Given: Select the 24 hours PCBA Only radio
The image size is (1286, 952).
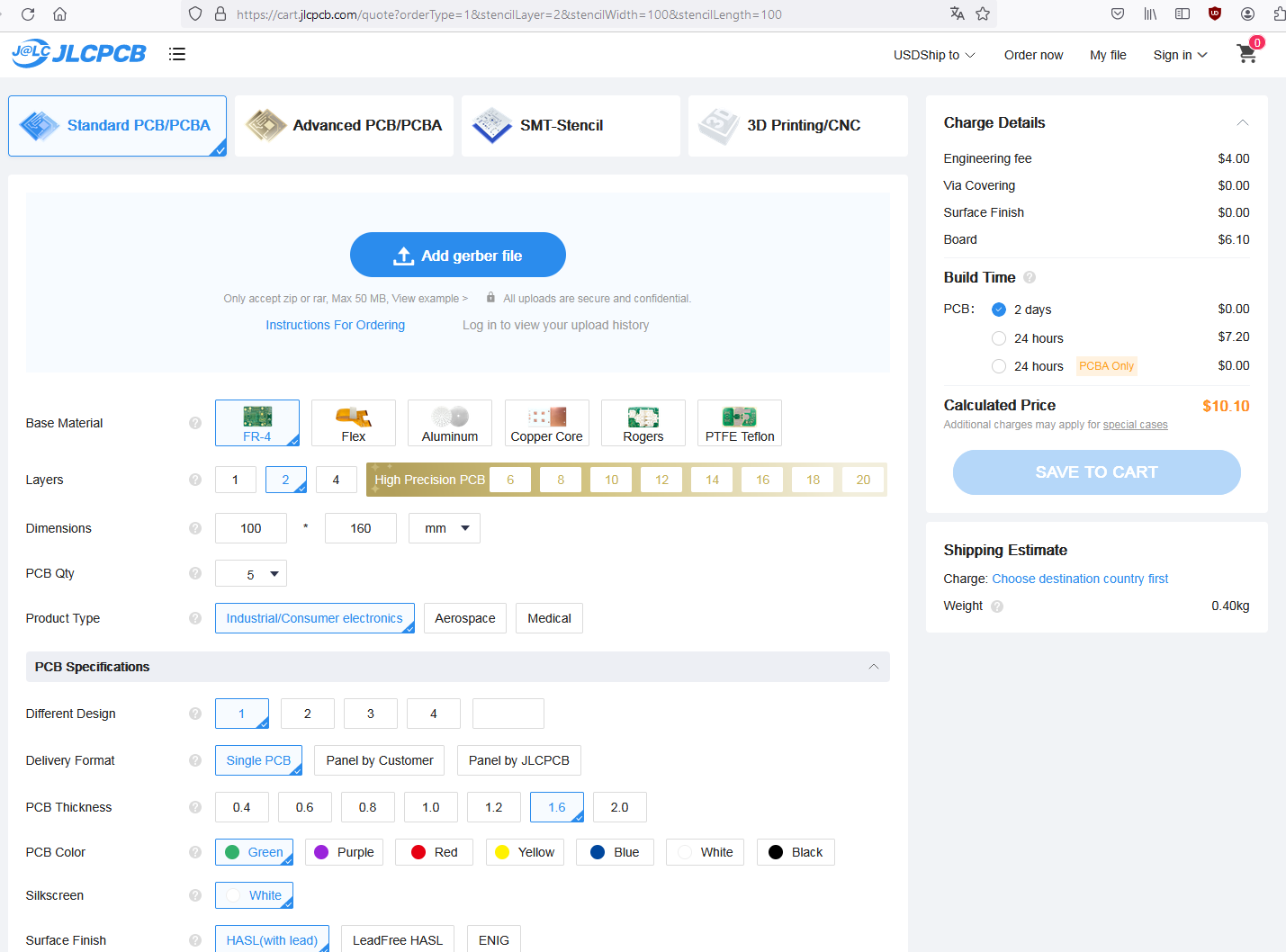Looking at the screenshot, I should 999,366.
